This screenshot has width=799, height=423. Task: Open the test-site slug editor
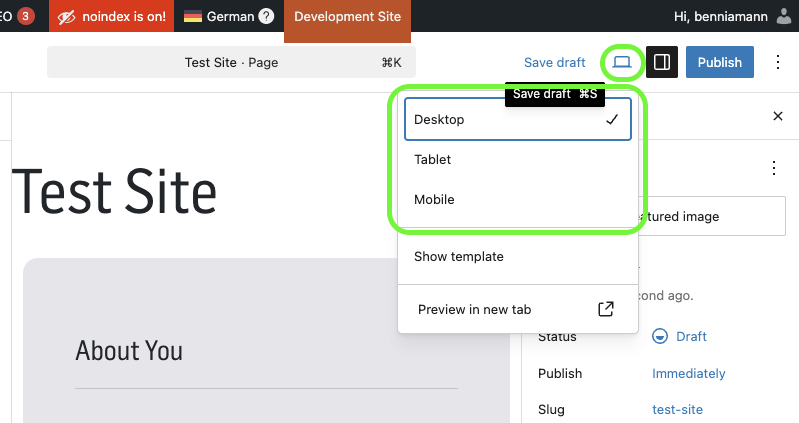pyautogui.click(x=678, y=409)
